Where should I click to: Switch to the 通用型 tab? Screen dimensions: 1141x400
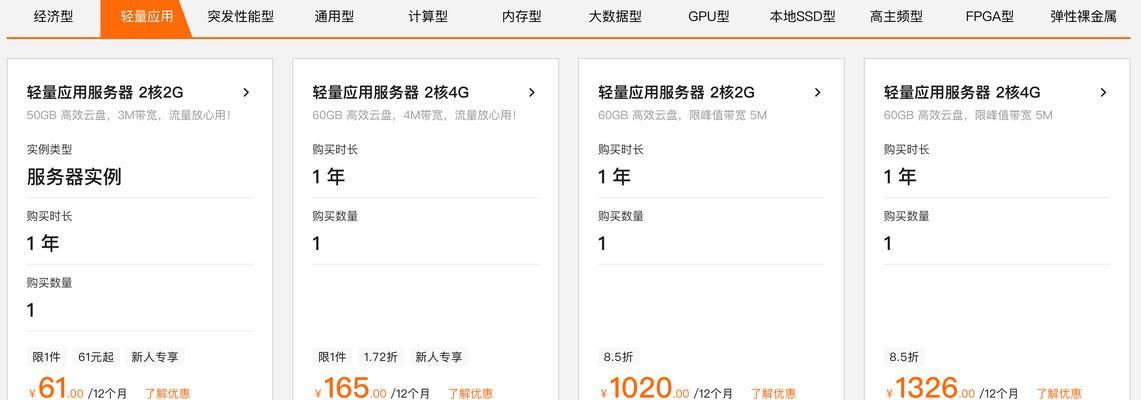click(334, 17)
